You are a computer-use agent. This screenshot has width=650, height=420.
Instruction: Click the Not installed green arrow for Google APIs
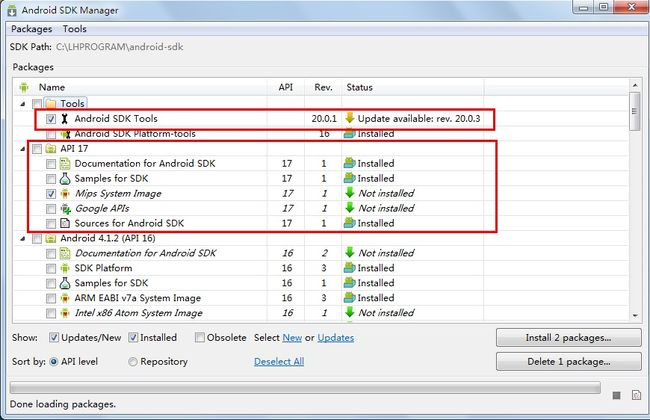tap(350, 208)
